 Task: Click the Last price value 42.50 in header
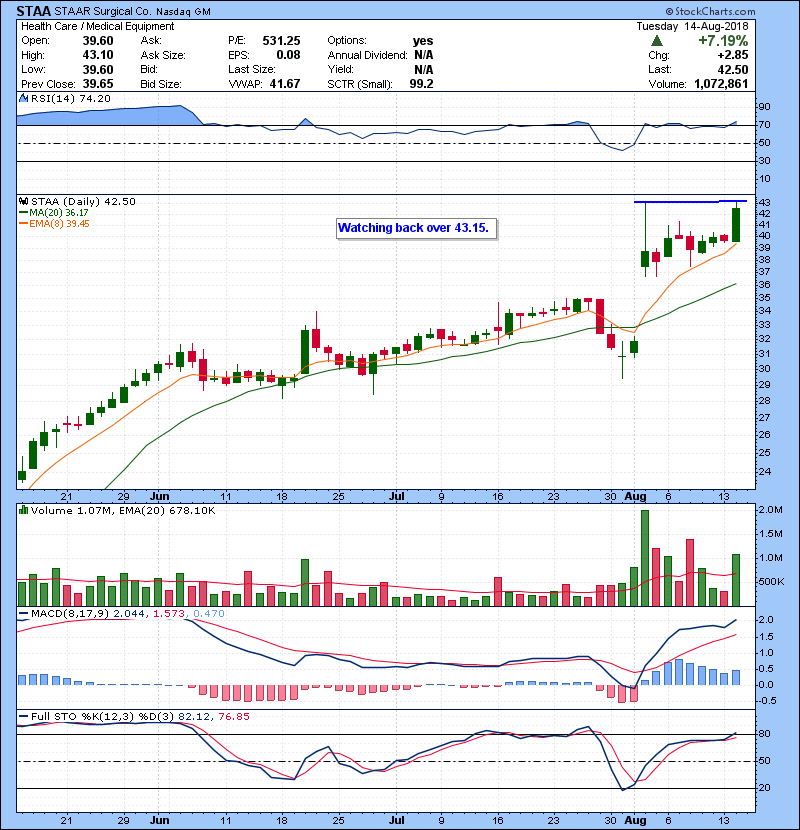pyautogui.click(x=733, y=70)
